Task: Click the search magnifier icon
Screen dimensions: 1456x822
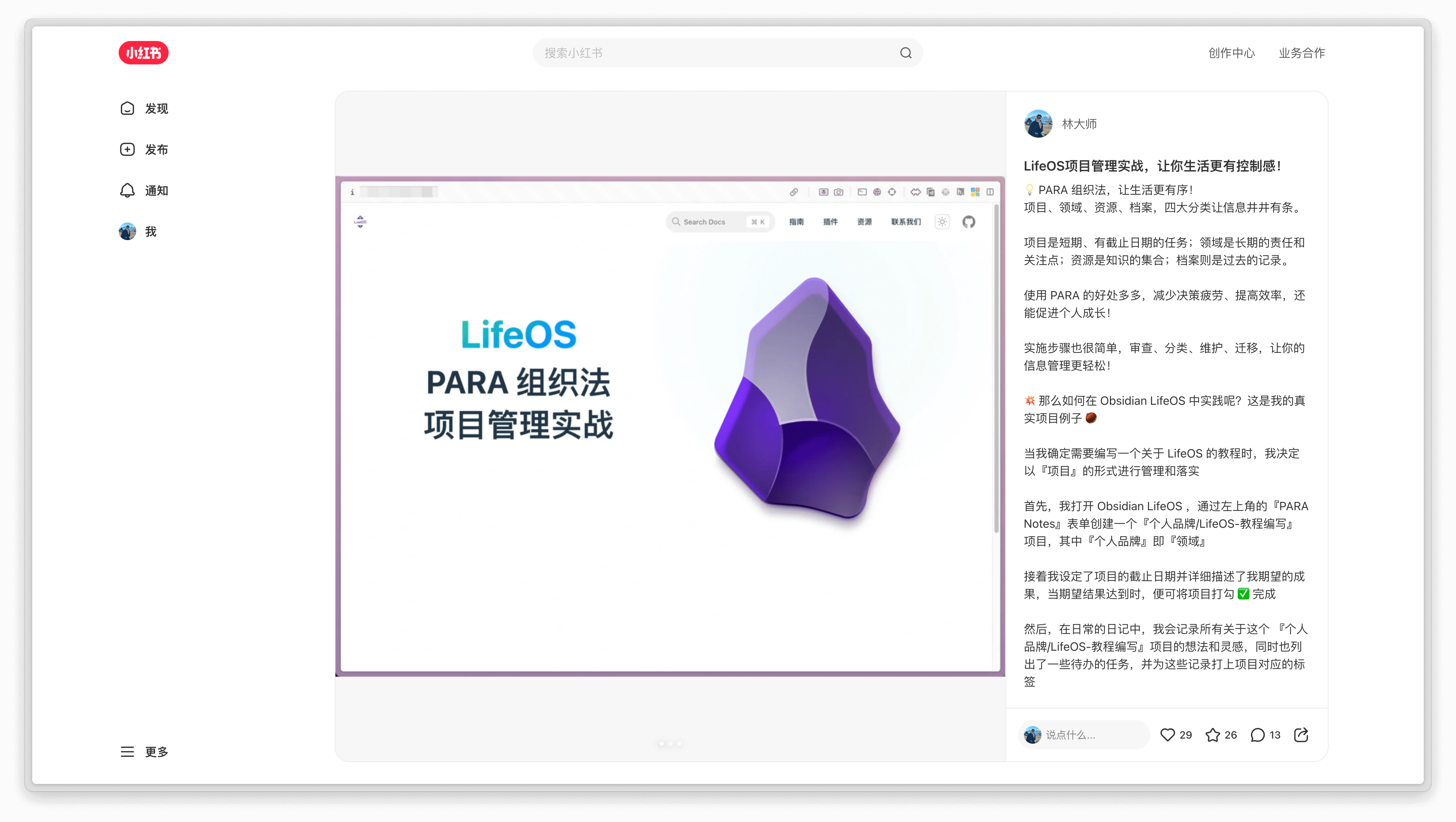Action: tap(905, 53)
